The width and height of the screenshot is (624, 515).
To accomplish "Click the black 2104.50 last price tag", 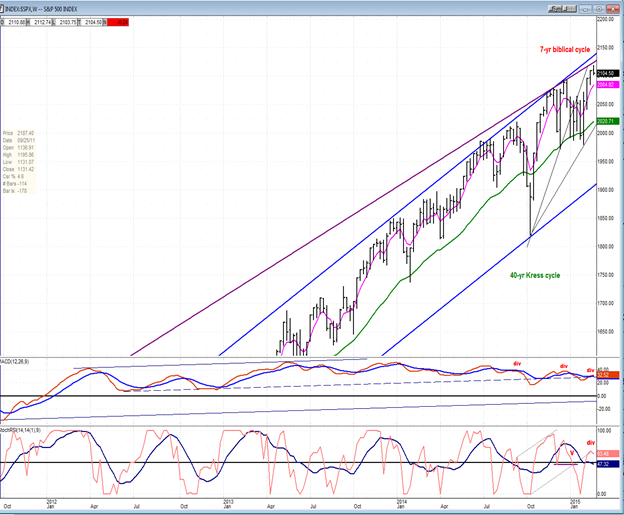I will click(x=608, y=74).
